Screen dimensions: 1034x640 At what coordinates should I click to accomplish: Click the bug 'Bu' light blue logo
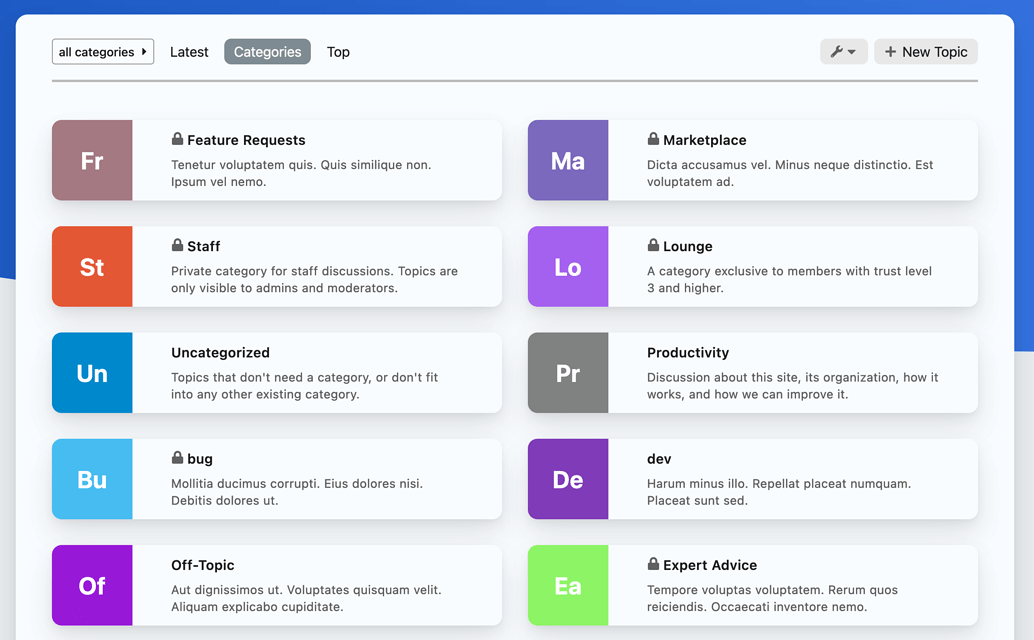pyautogui.click(x=92, y=479)
